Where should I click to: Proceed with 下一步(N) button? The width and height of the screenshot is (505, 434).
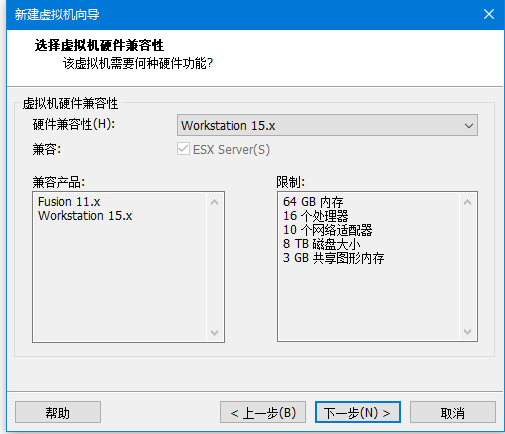358,412
